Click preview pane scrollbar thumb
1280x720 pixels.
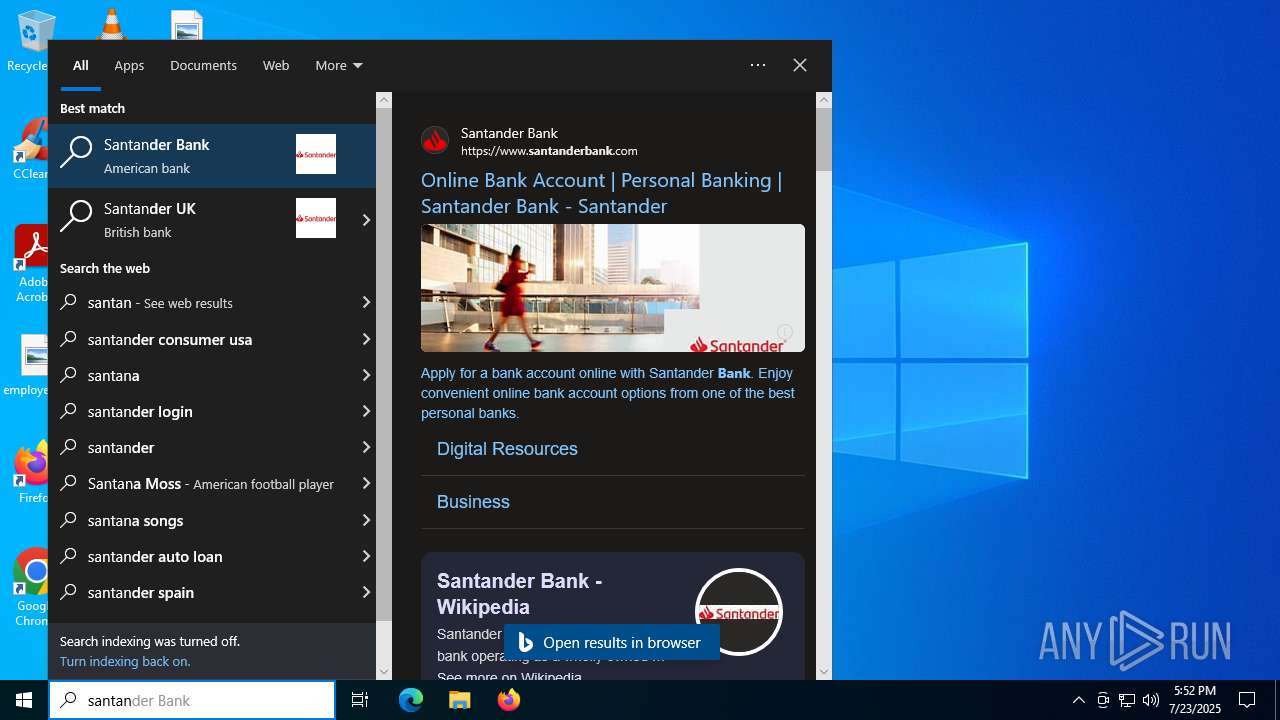pos(824,140)
